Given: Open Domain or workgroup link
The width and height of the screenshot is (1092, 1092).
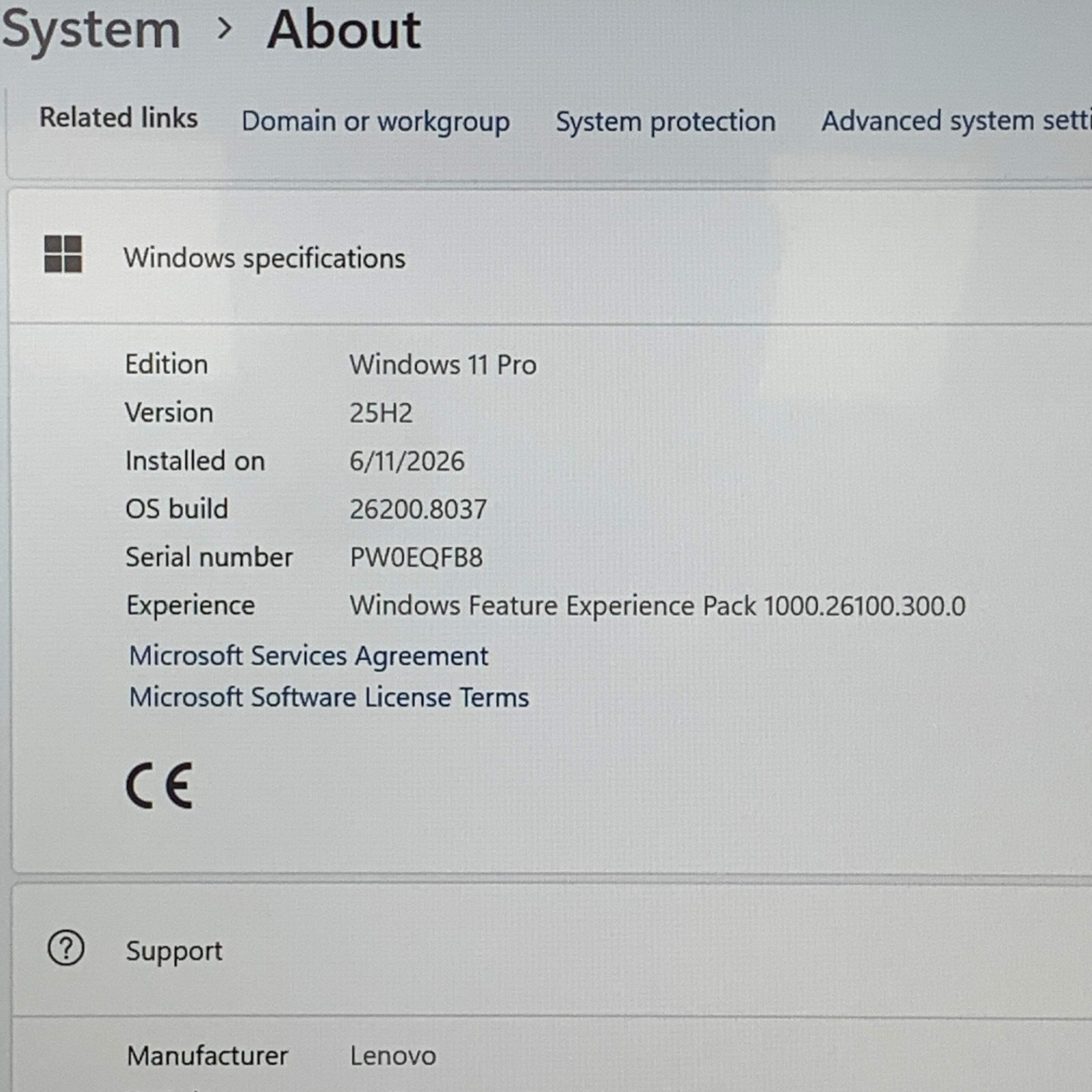Looking at the screenshot, I should (x=375, y=121).
